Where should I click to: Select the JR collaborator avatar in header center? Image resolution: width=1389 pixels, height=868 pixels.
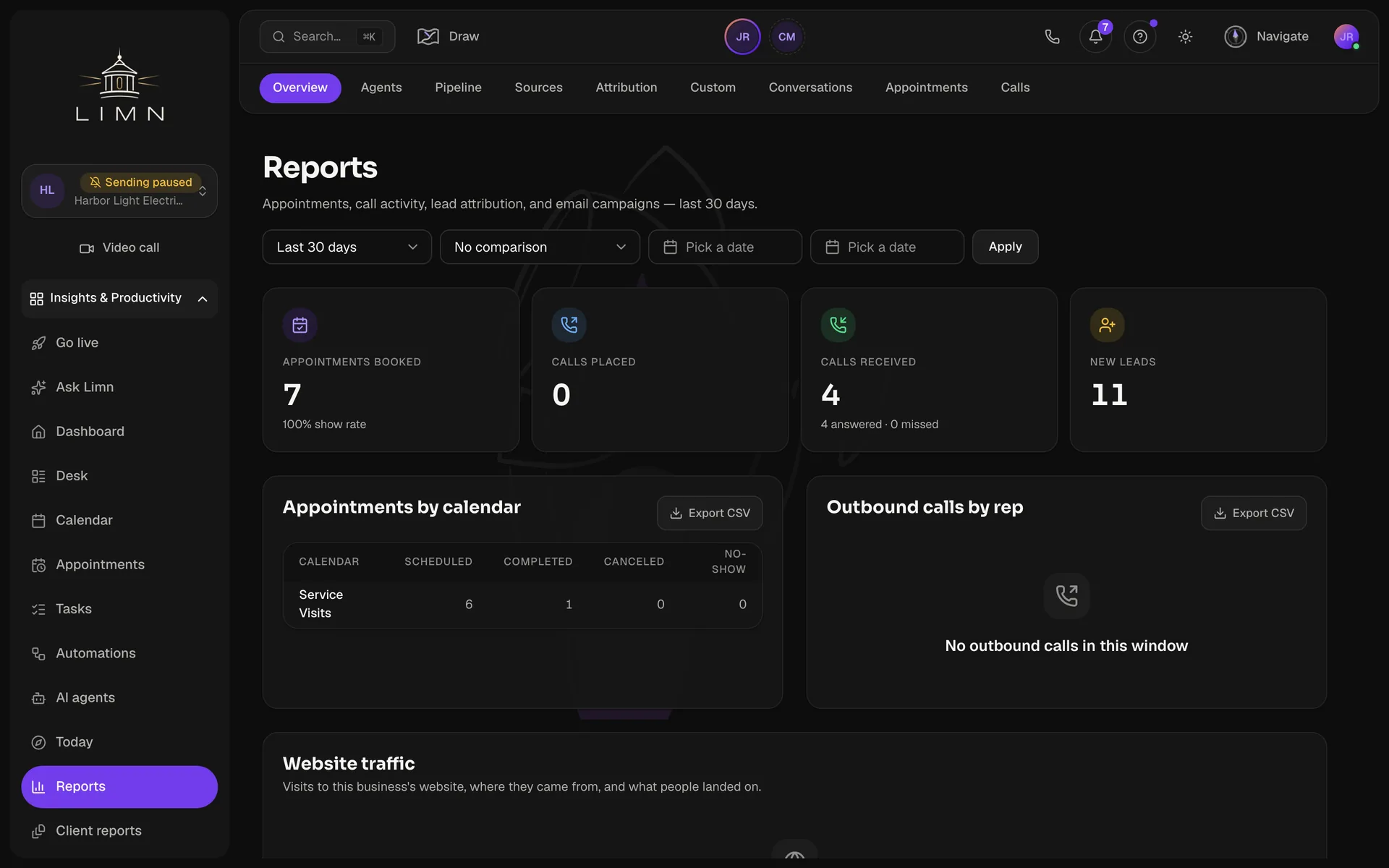tap(742, 37)
